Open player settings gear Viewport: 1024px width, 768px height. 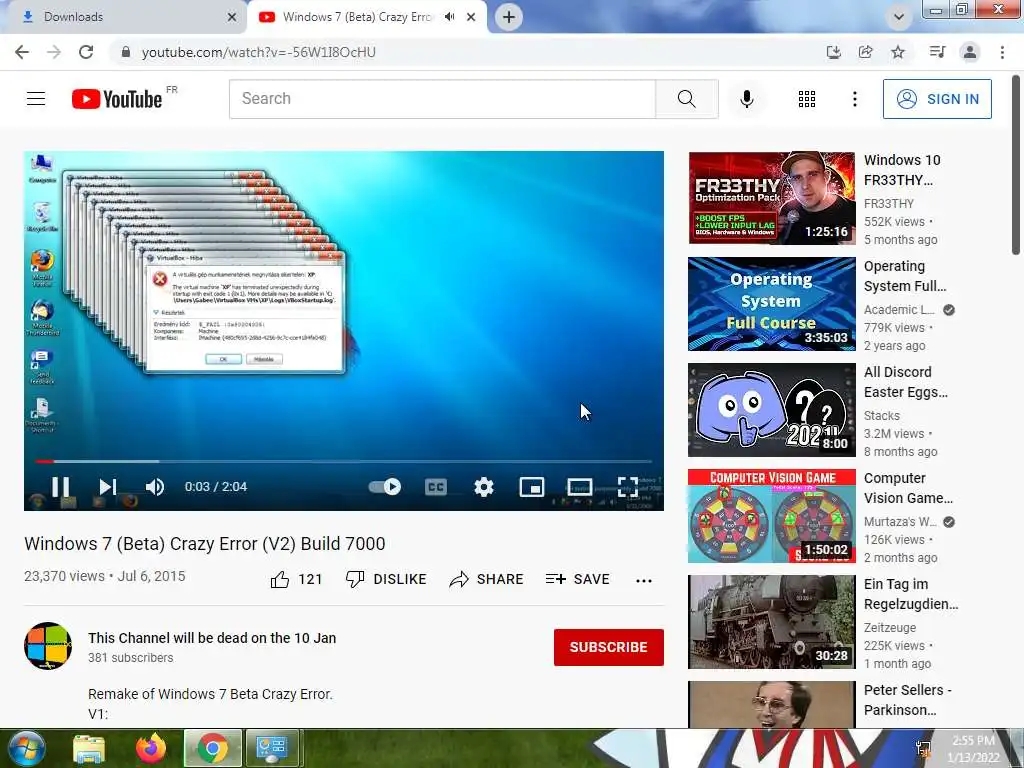point(484,487)
